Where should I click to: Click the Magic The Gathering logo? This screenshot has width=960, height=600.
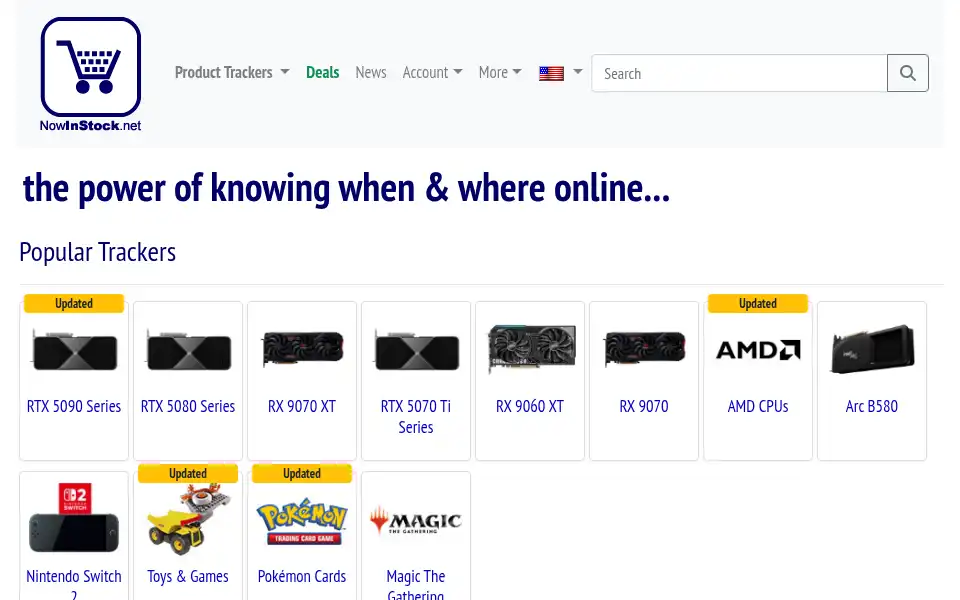click(x=416, y=520)
